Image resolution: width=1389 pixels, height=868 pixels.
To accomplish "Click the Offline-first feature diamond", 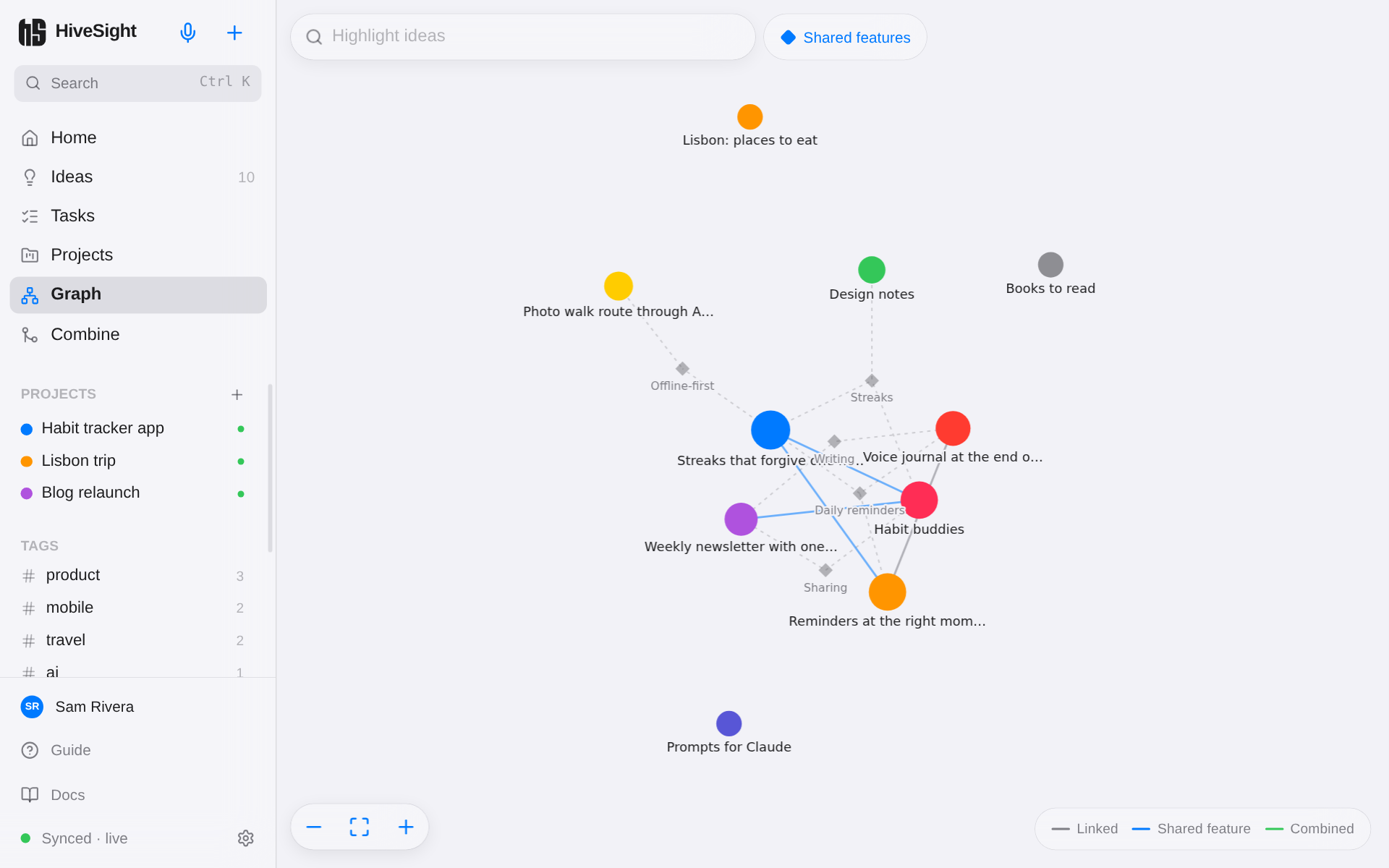I will click(682, 369).
